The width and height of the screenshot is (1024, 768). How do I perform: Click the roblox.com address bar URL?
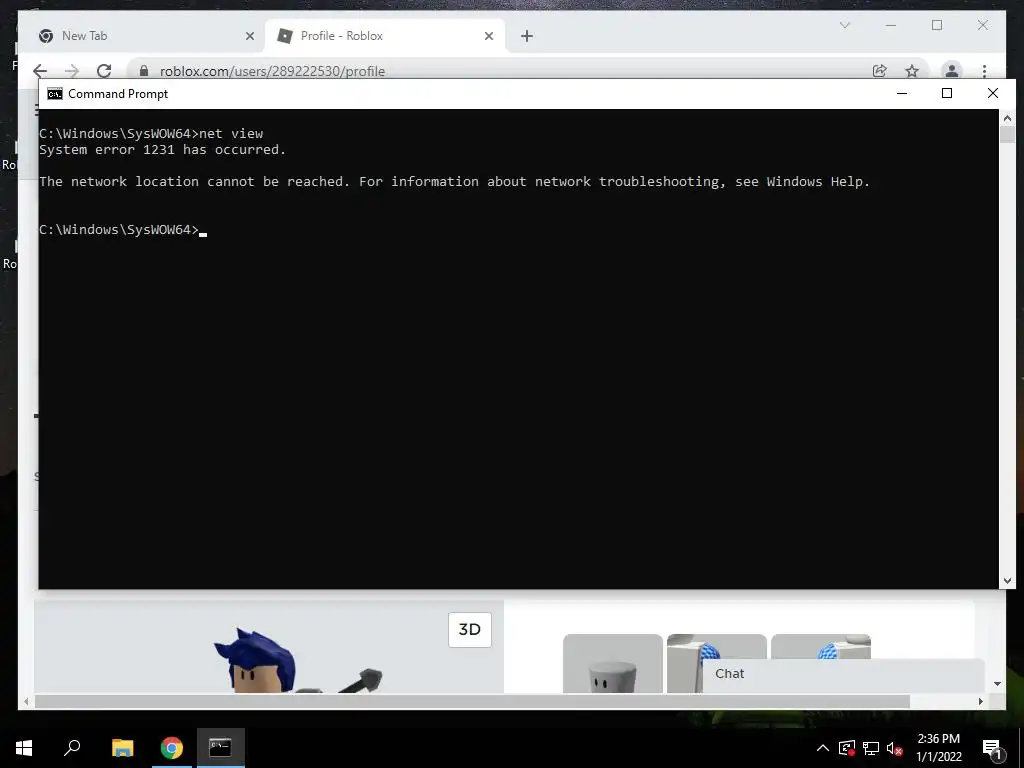point(272,71)
